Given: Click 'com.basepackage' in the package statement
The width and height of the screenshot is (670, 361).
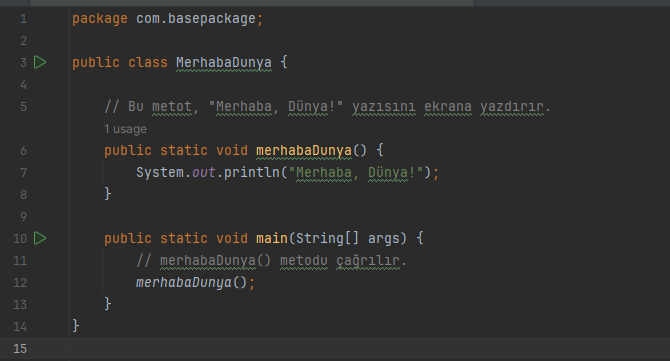Looking at the screenshot, I should coord(196,19).
